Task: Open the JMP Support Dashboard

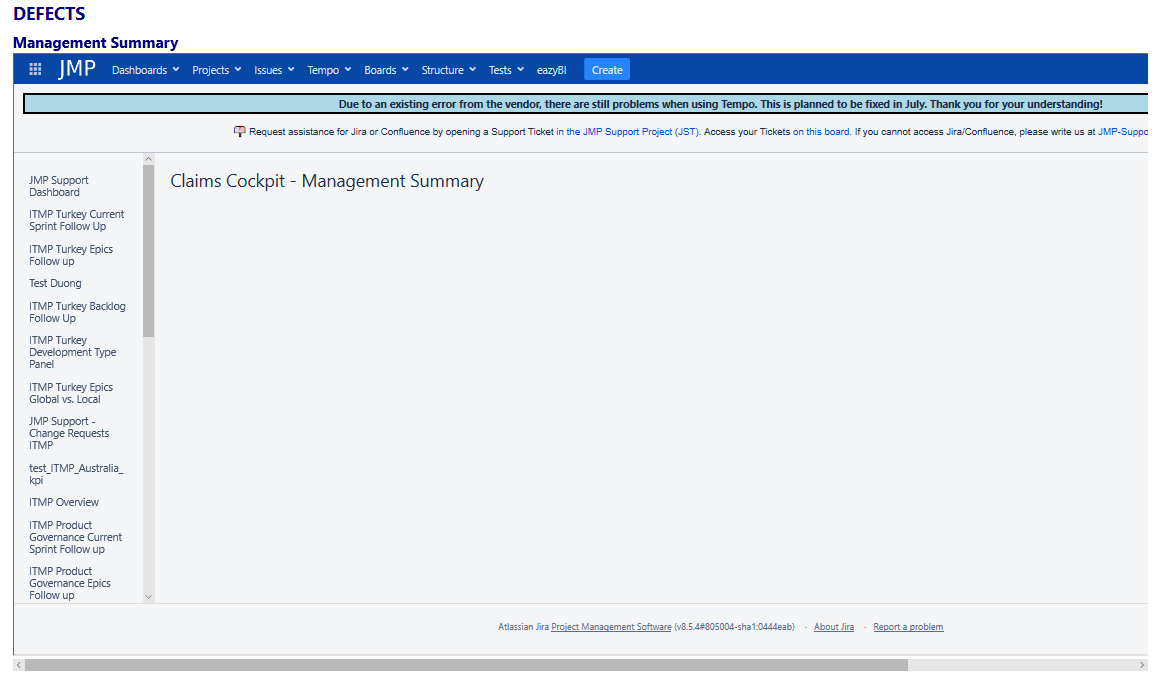Action: point(59,186)
